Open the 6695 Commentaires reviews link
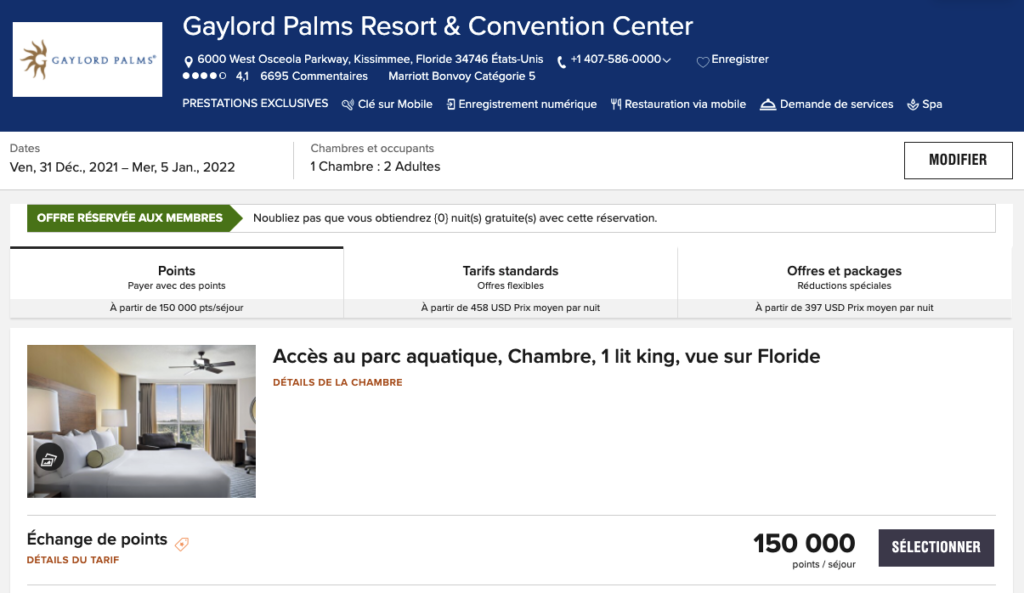 [314, 76]
